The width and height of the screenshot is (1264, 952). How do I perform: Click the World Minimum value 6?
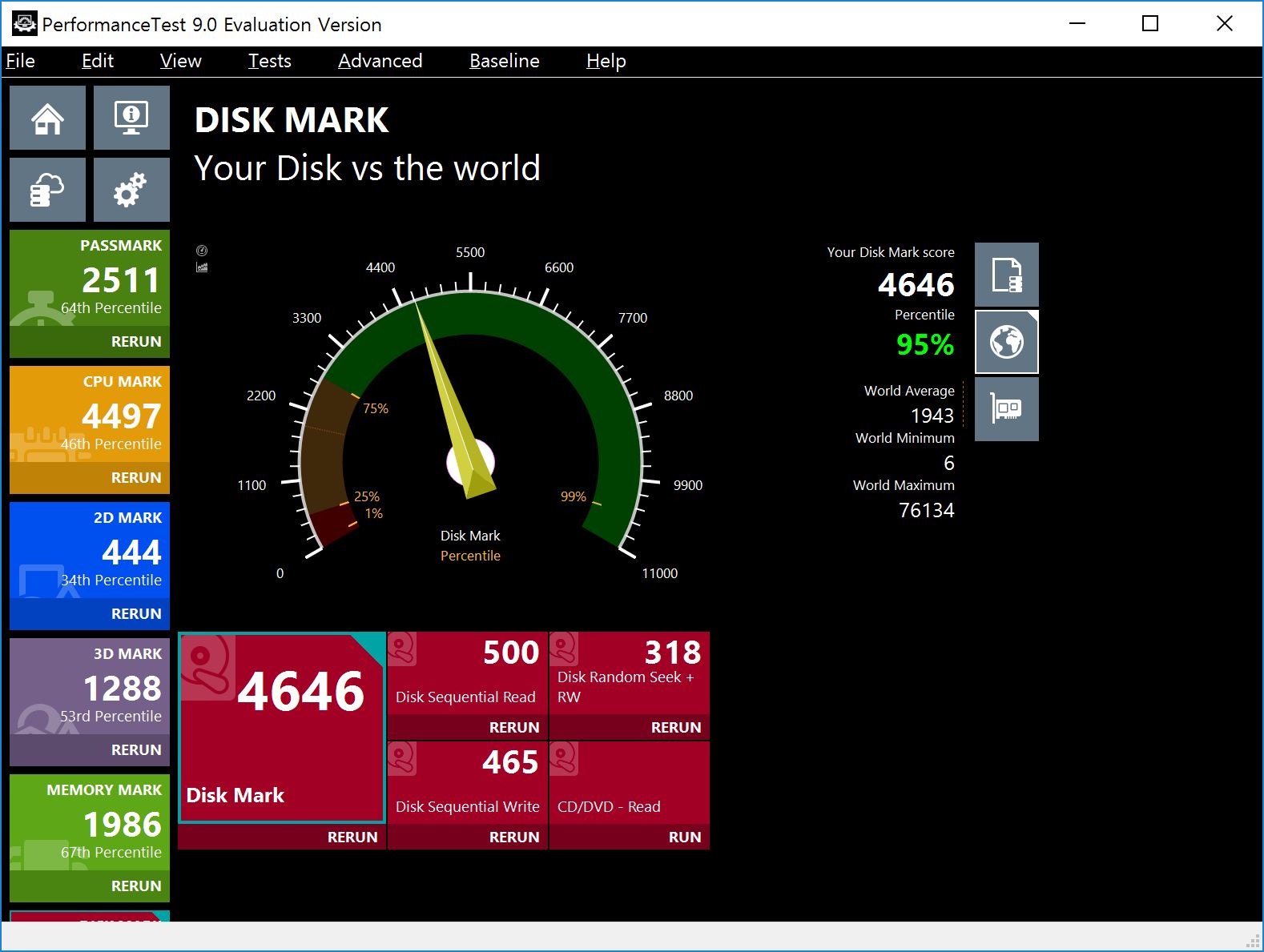pos(949,463)
